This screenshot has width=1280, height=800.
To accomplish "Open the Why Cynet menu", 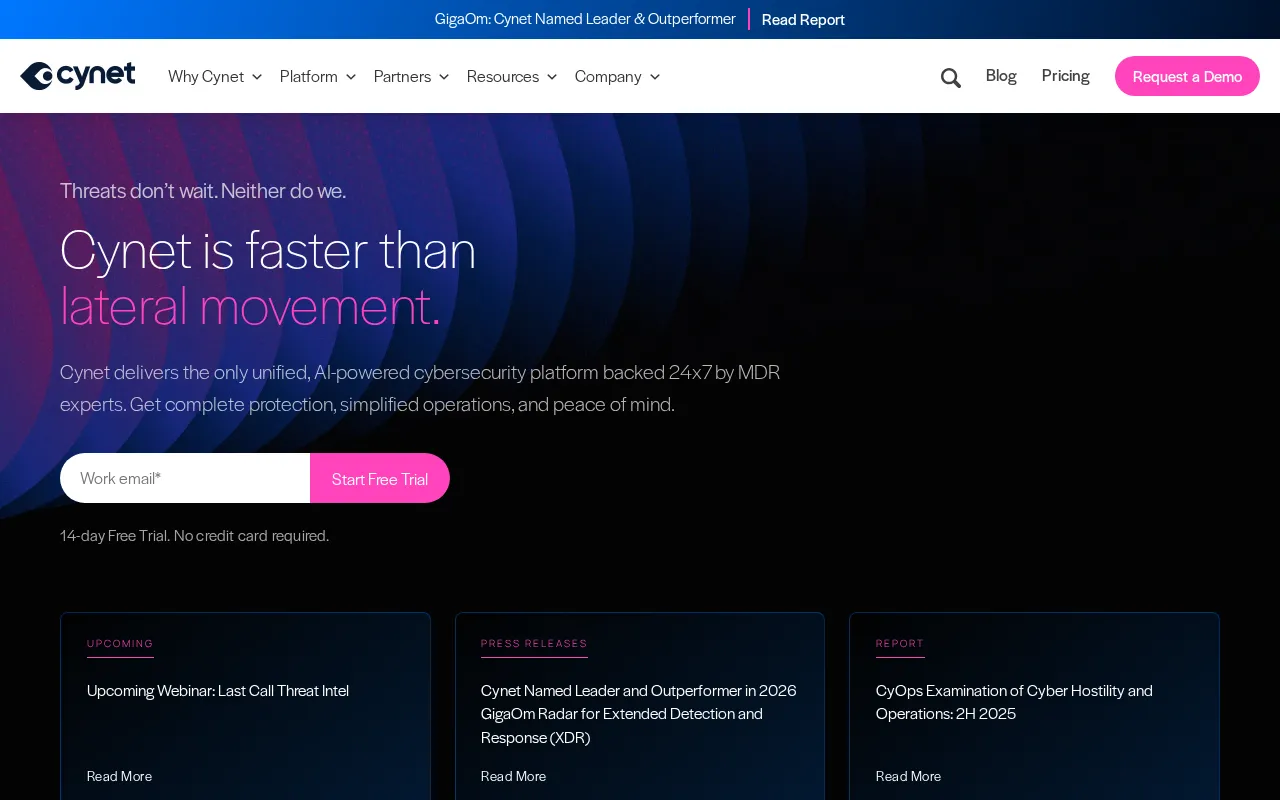I will [206, 76].
